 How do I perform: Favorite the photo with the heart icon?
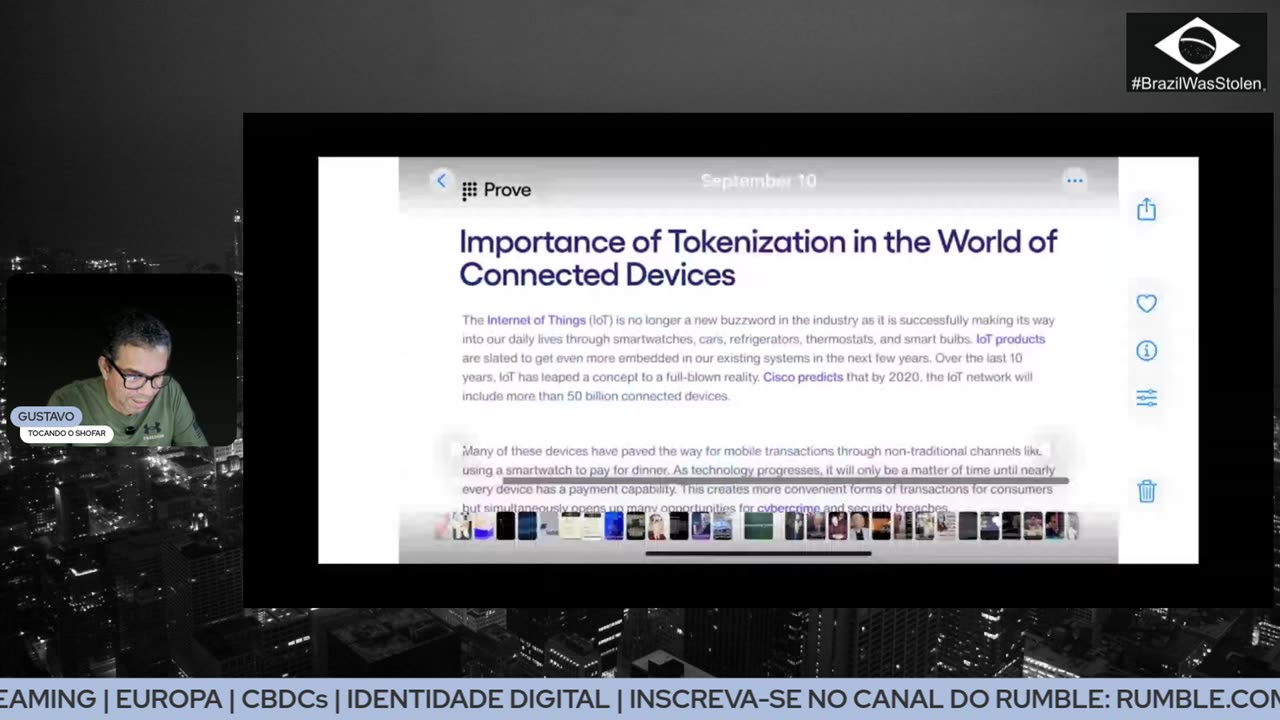pos(1146,303)
